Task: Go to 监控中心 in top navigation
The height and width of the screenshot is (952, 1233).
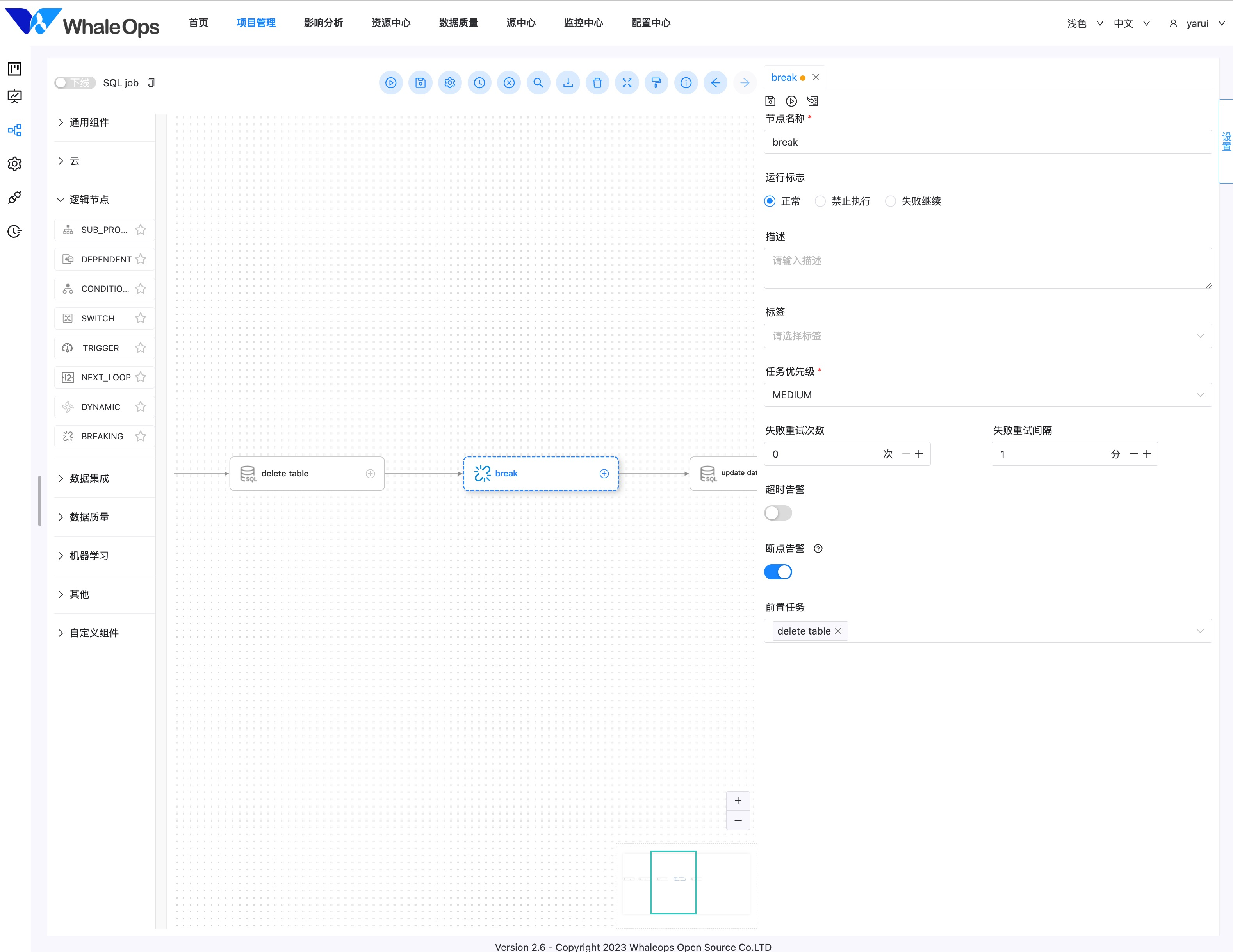Action: pyautogui.click(x=583, y=23)
